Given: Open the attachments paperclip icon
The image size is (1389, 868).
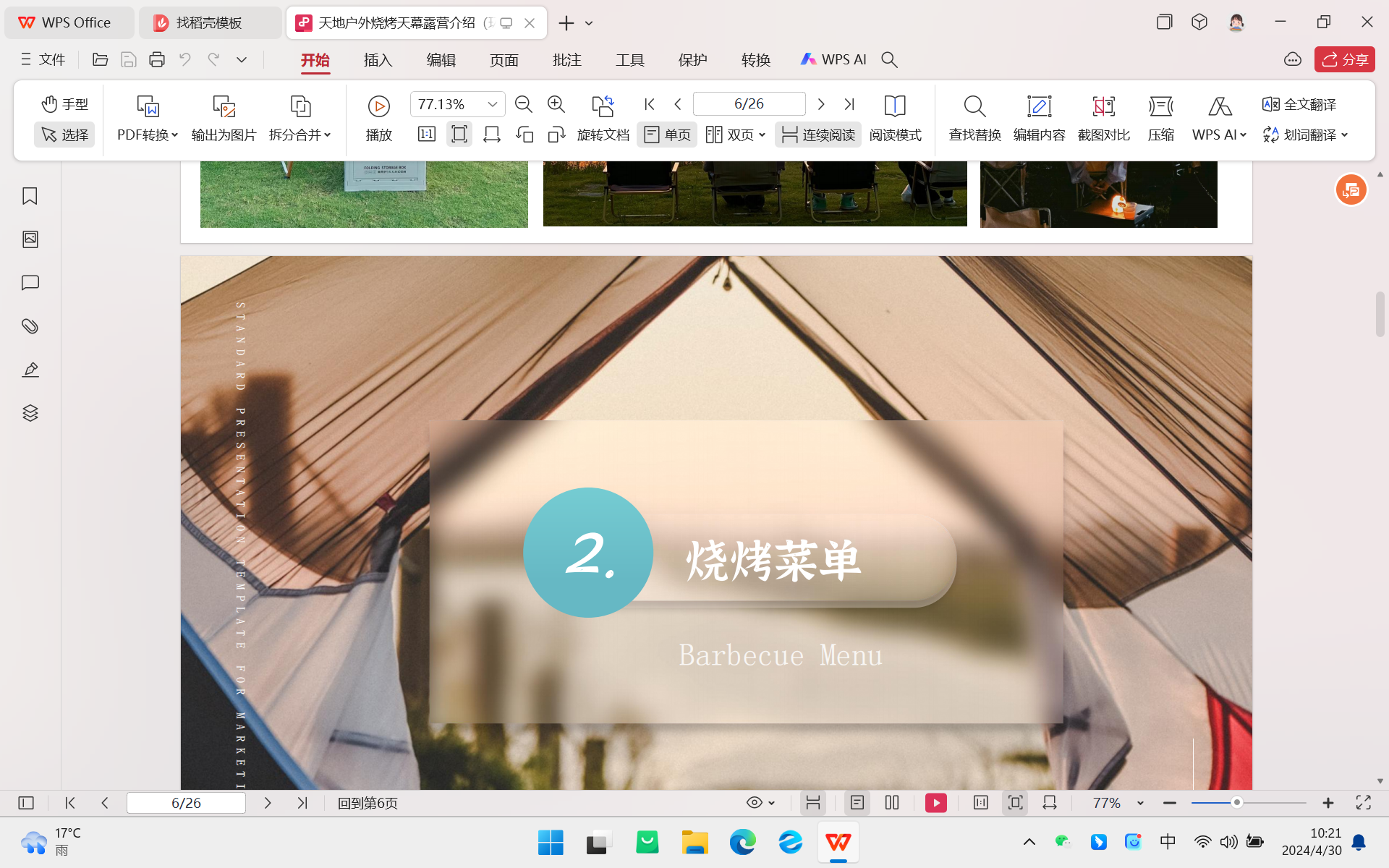Looking at the screenshot, I should [x=30, y=326].
